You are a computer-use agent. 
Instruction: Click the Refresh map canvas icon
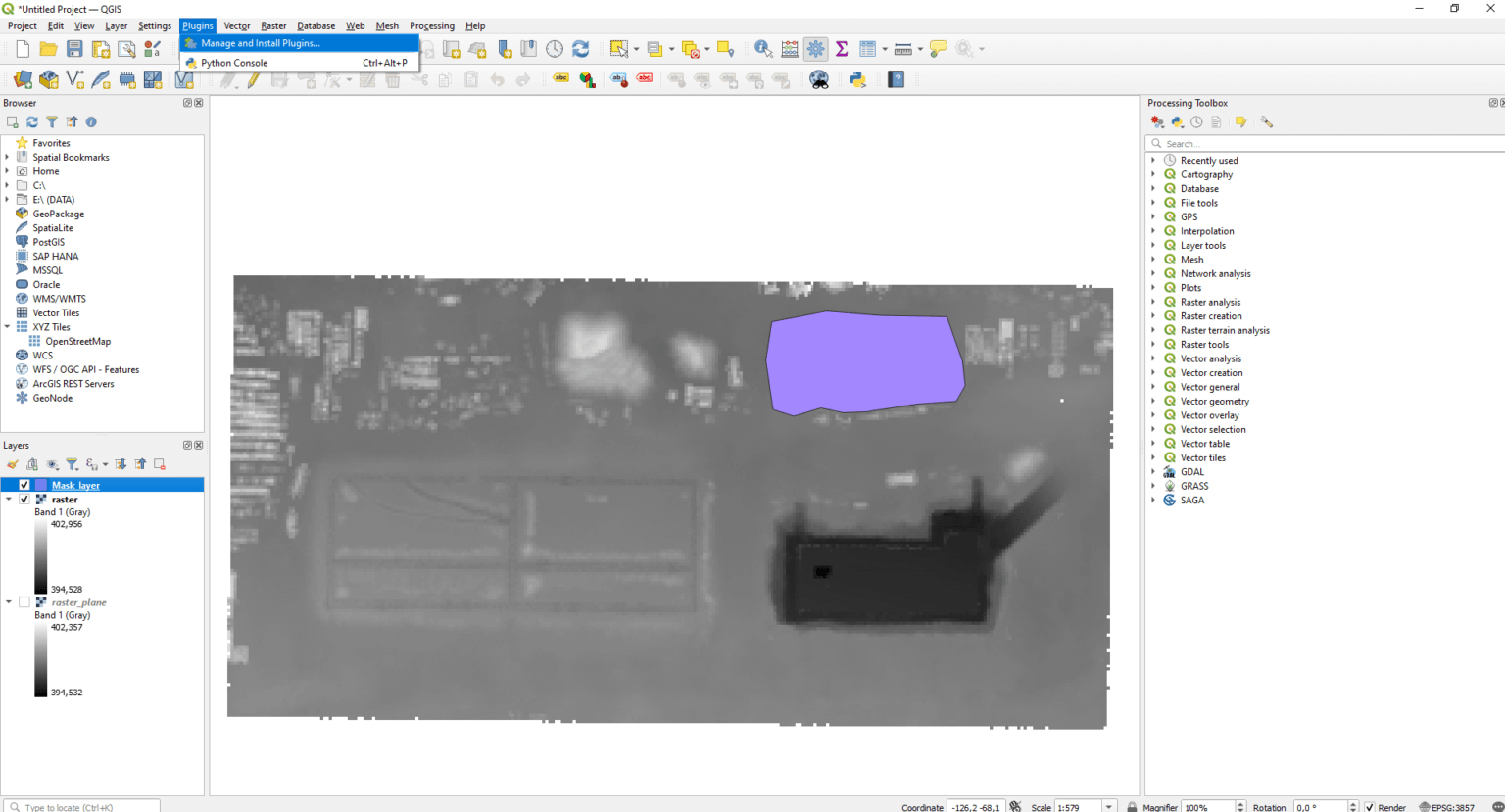point(581,49)
